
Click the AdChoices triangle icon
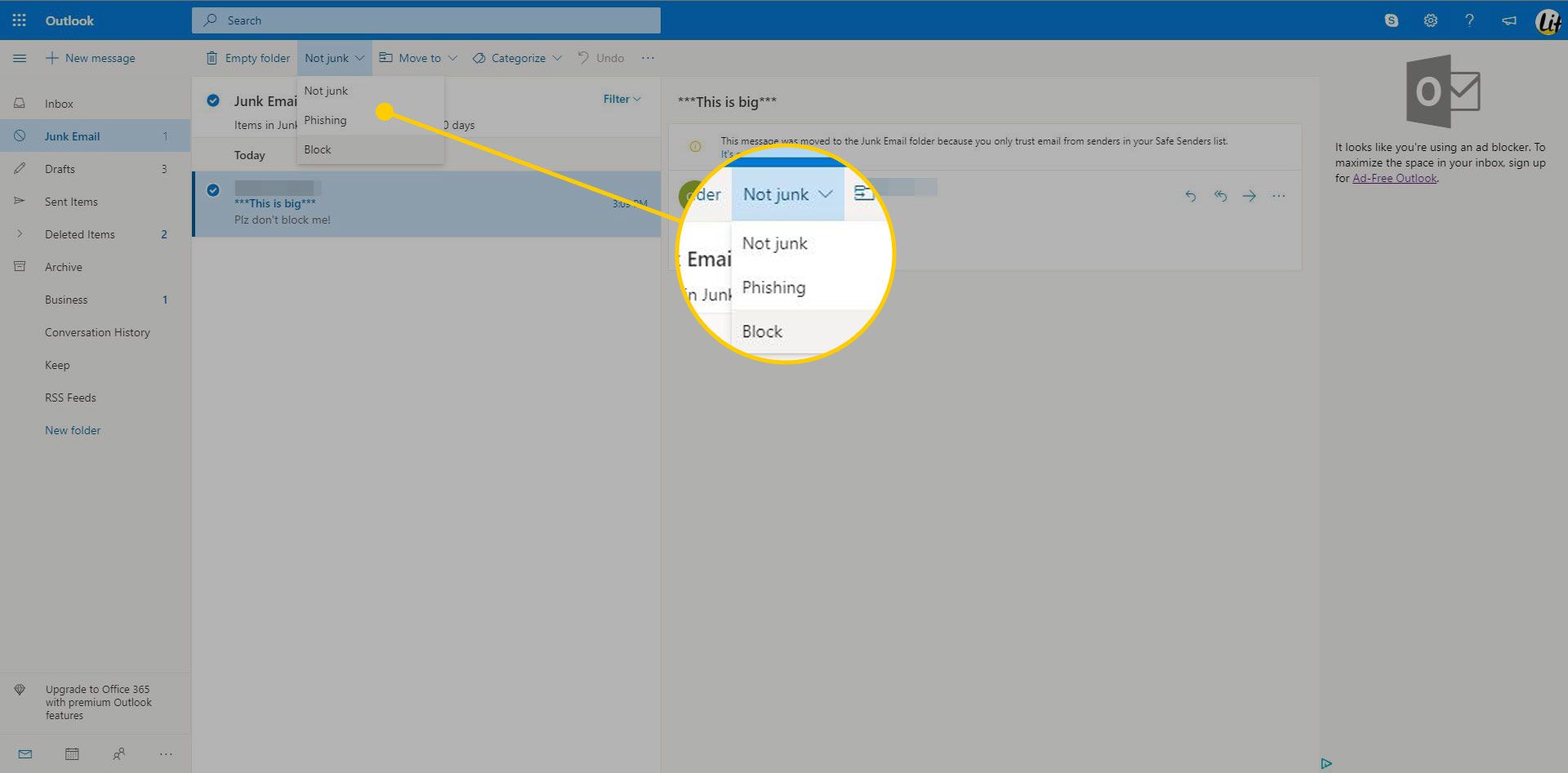click(x=1326, y=764)
